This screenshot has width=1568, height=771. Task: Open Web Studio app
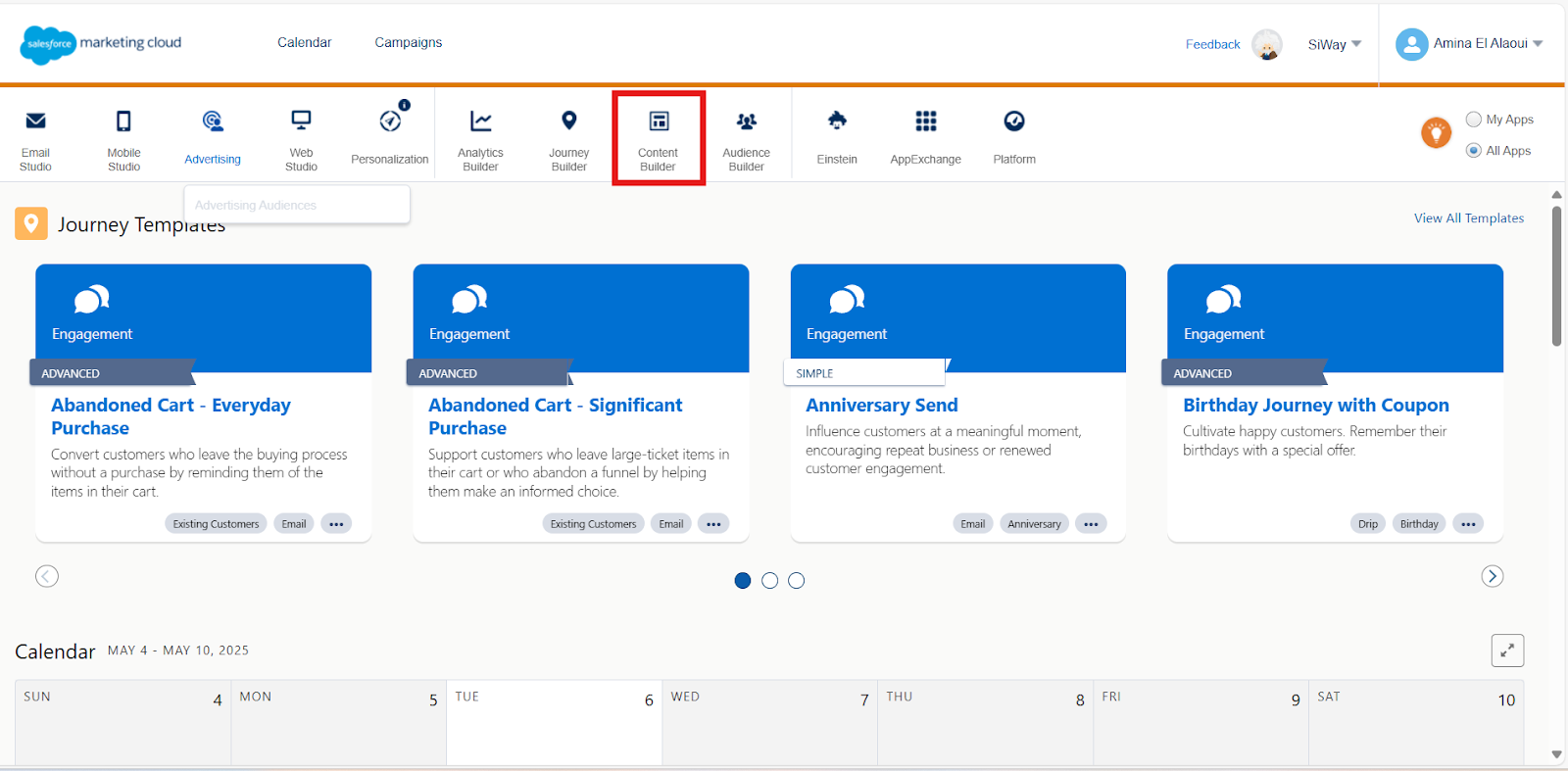point(301,140)
